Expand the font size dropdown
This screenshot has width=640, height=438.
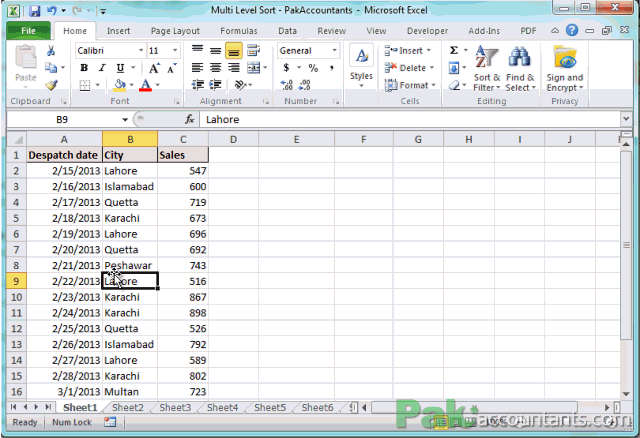click(175, 51)
